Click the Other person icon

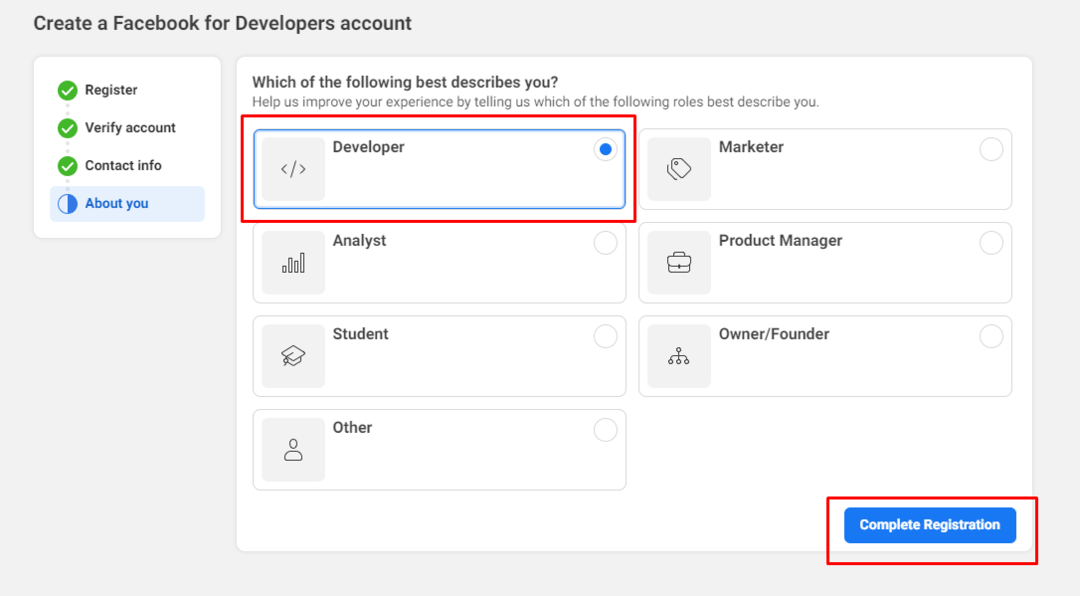coord(293,449)
